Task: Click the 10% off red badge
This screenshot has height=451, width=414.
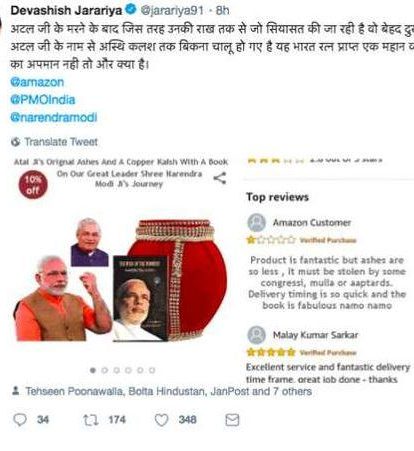Action: pos(33,184)
